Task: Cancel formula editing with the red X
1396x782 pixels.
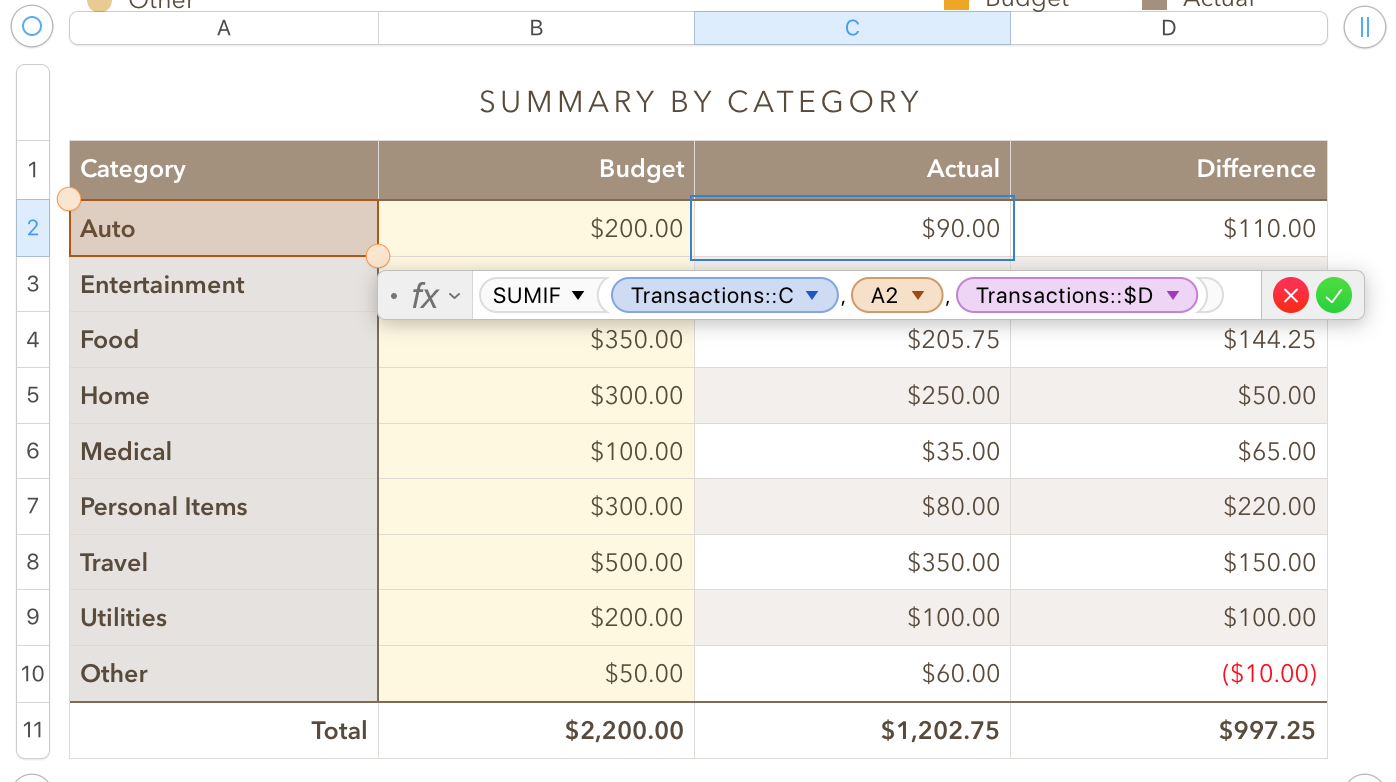Action: click(1291, 295)
